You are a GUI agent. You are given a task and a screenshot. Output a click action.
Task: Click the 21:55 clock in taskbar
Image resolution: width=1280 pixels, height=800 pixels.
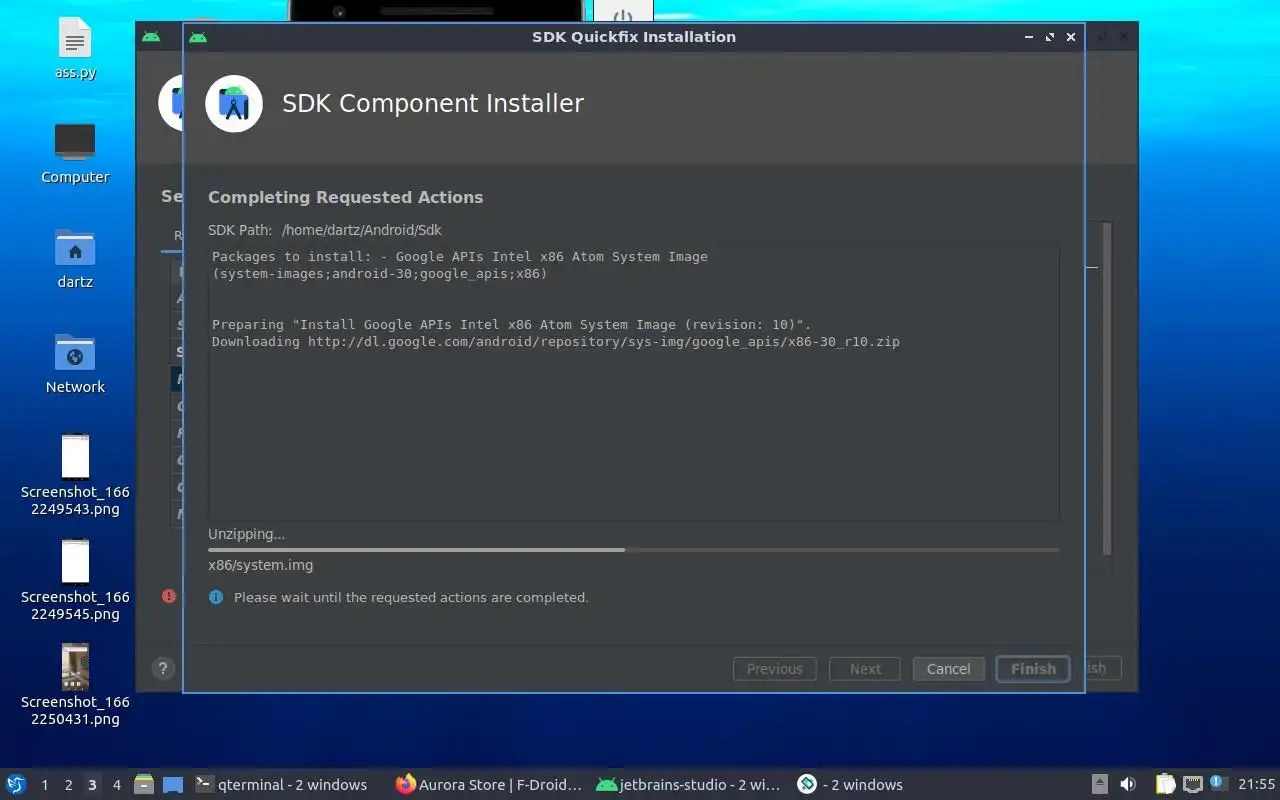click(x=1256, y=785)
